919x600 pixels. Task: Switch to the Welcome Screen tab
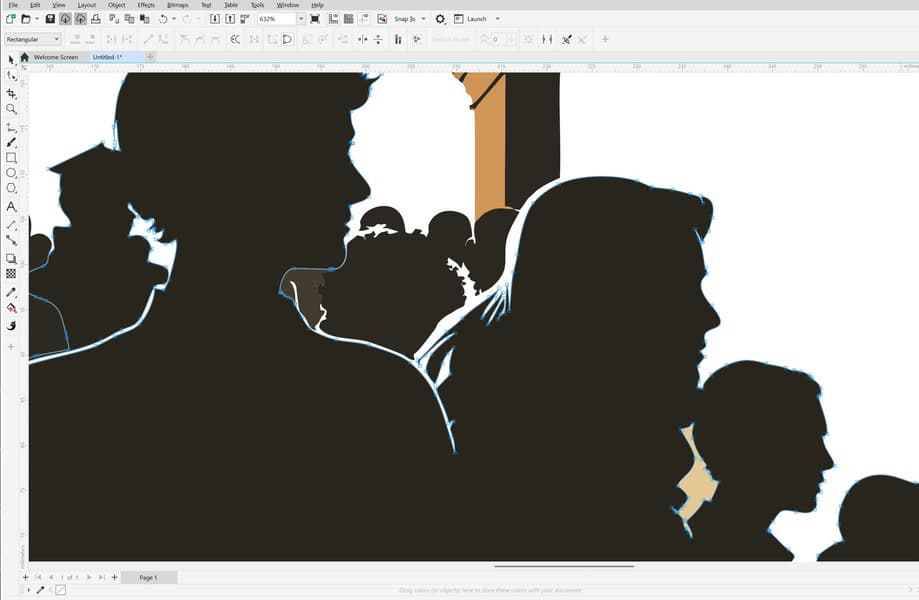coord(56,57)
